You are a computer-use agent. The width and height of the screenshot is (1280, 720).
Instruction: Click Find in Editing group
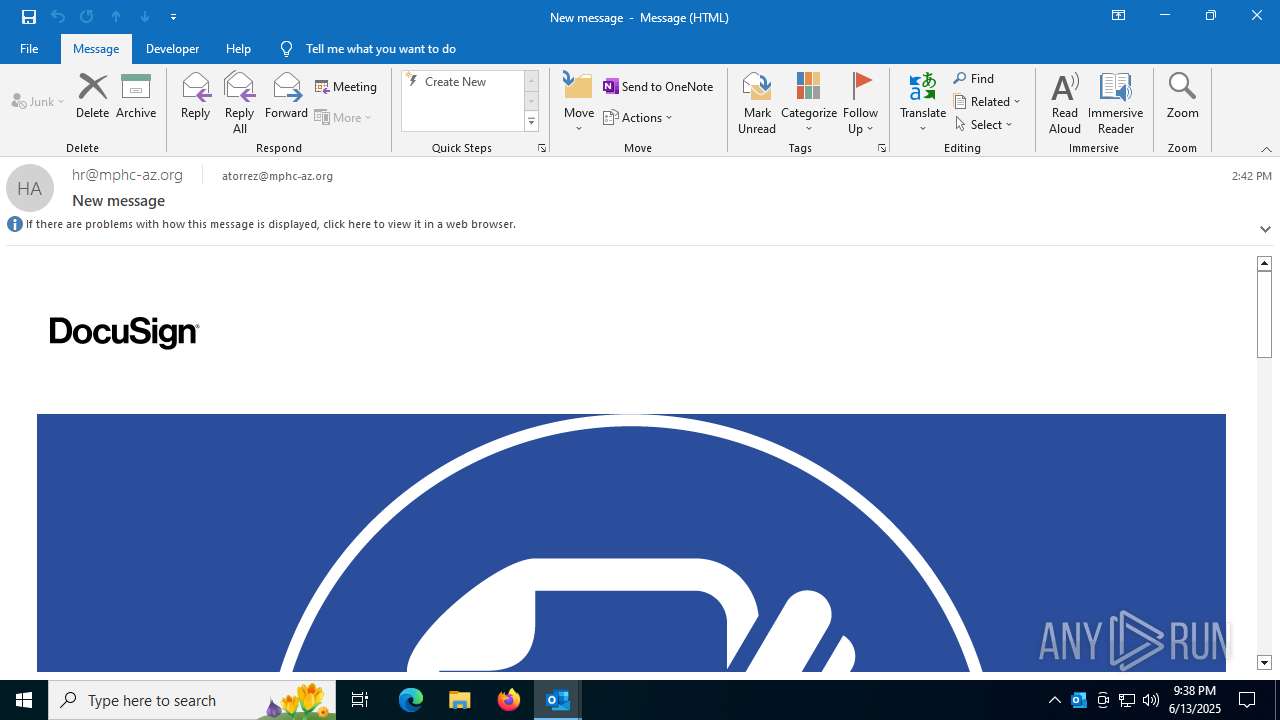pos(974,78)
